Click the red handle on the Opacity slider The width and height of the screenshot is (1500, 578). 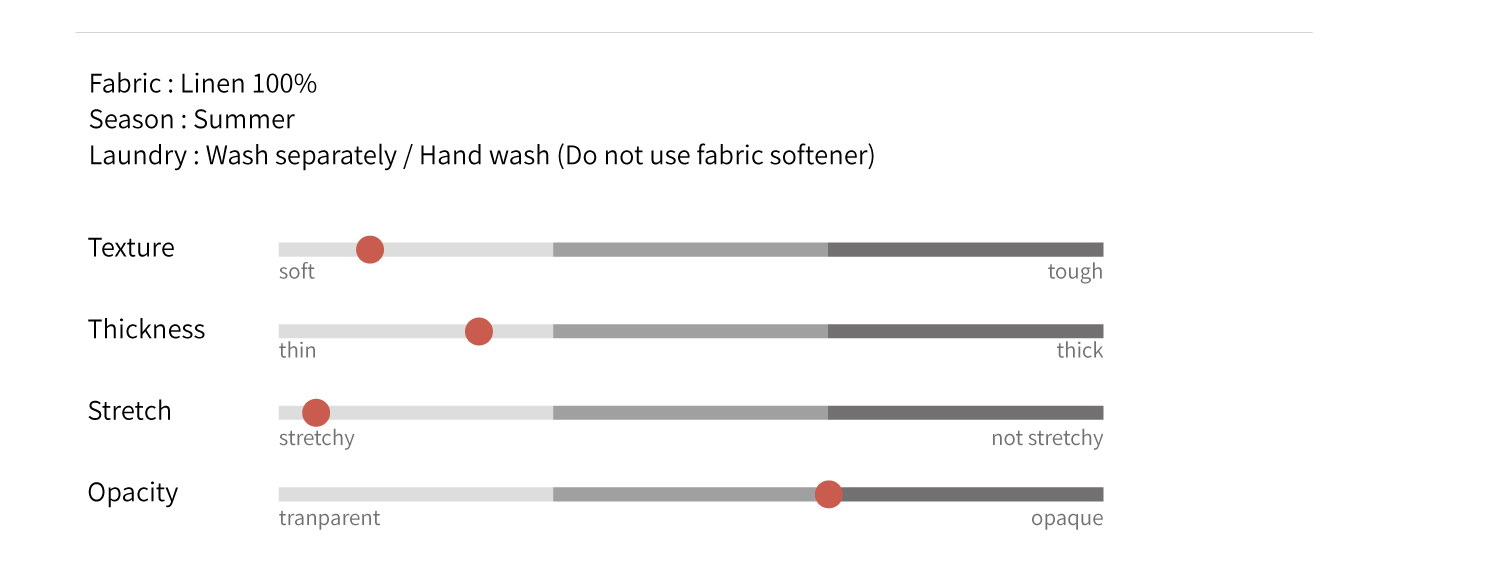[x=828, y=494]
